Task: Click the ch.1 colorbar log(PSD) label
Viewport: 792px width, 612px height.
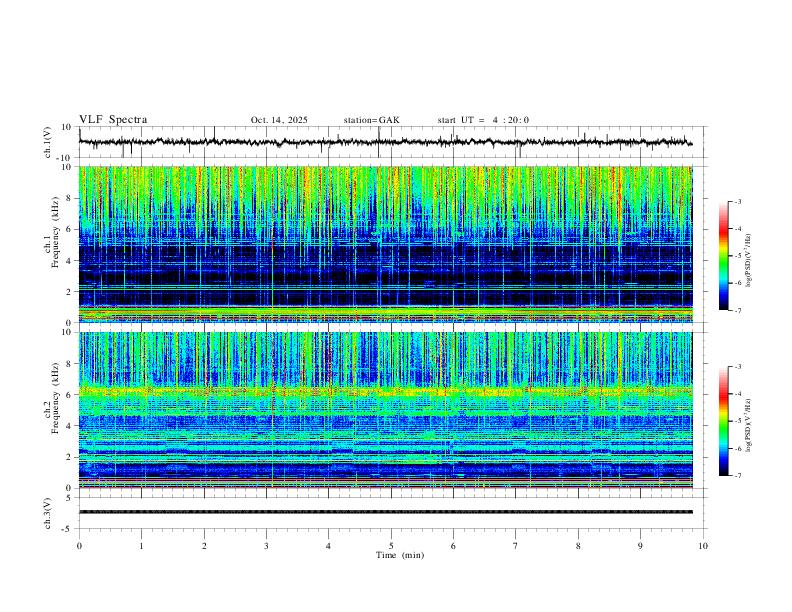Action: pyautogui.click(x=748, y=260)
